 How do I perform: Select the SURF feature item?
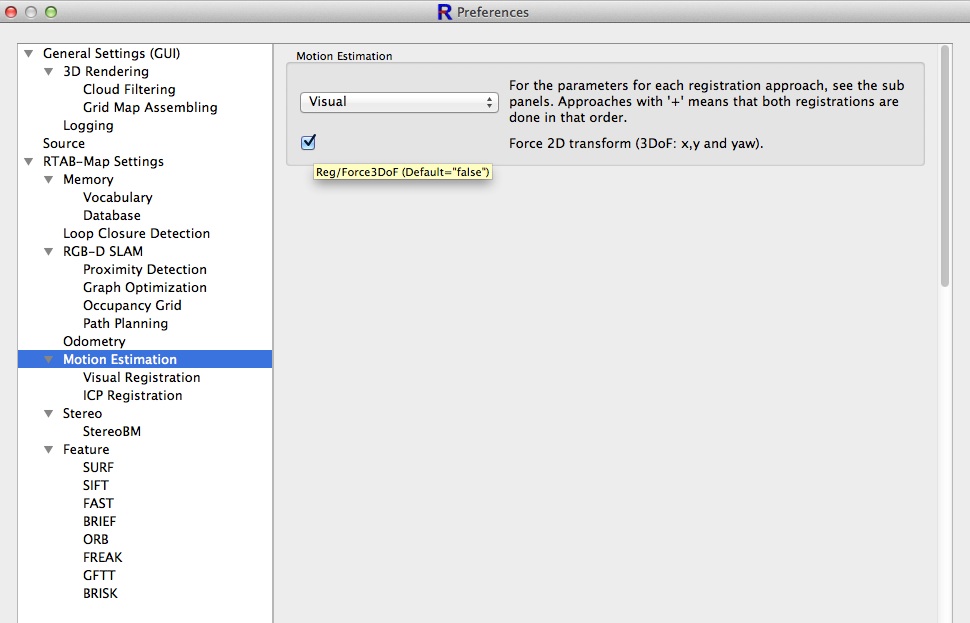click(x=98, y=468)
